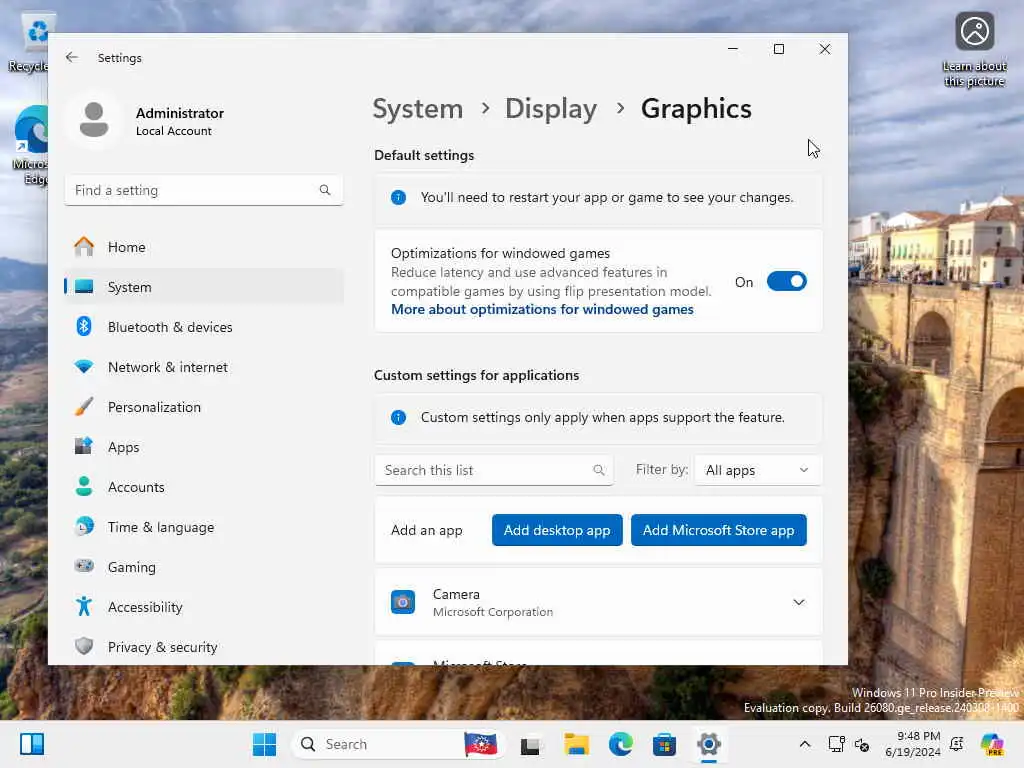Open Copilot preview in the taskbar
Image resolution: width=1024 pixels, height=768 pixels.
(992, 744)
